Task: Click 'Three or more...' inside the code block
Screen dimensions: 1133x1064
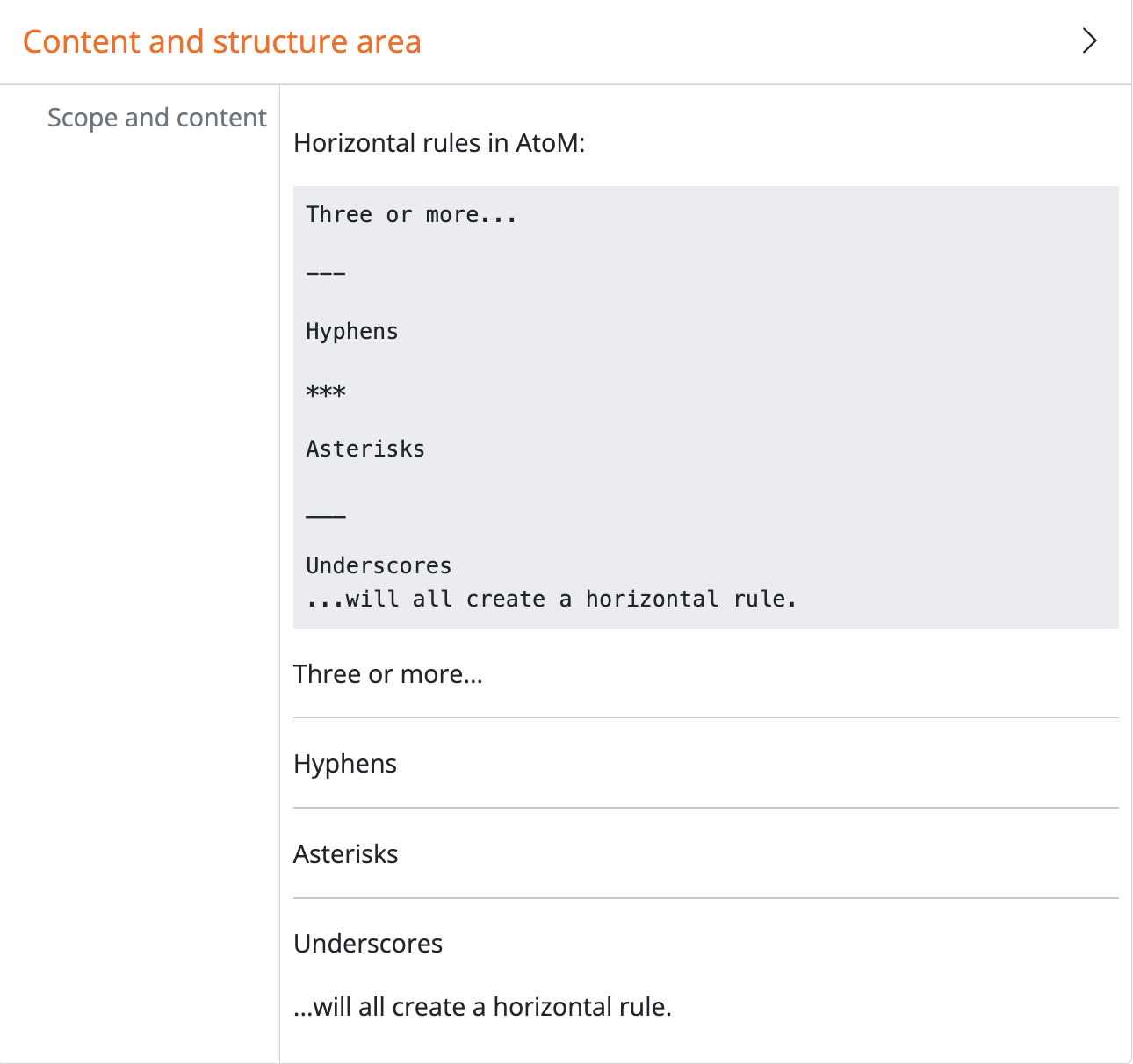Action: click(x=411, y=215)
